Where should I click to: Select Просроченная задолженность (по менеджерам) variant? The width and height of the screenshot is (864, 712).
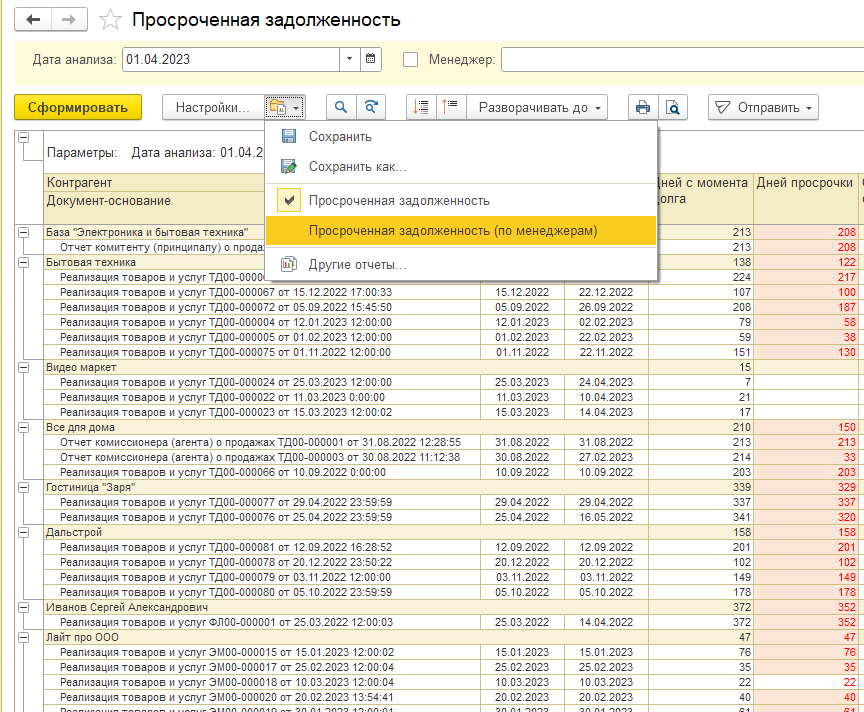point(461,230)
